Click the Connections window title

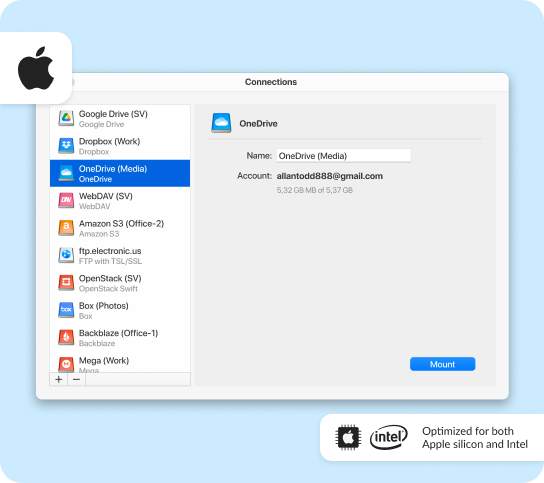(x=271, y=82)
